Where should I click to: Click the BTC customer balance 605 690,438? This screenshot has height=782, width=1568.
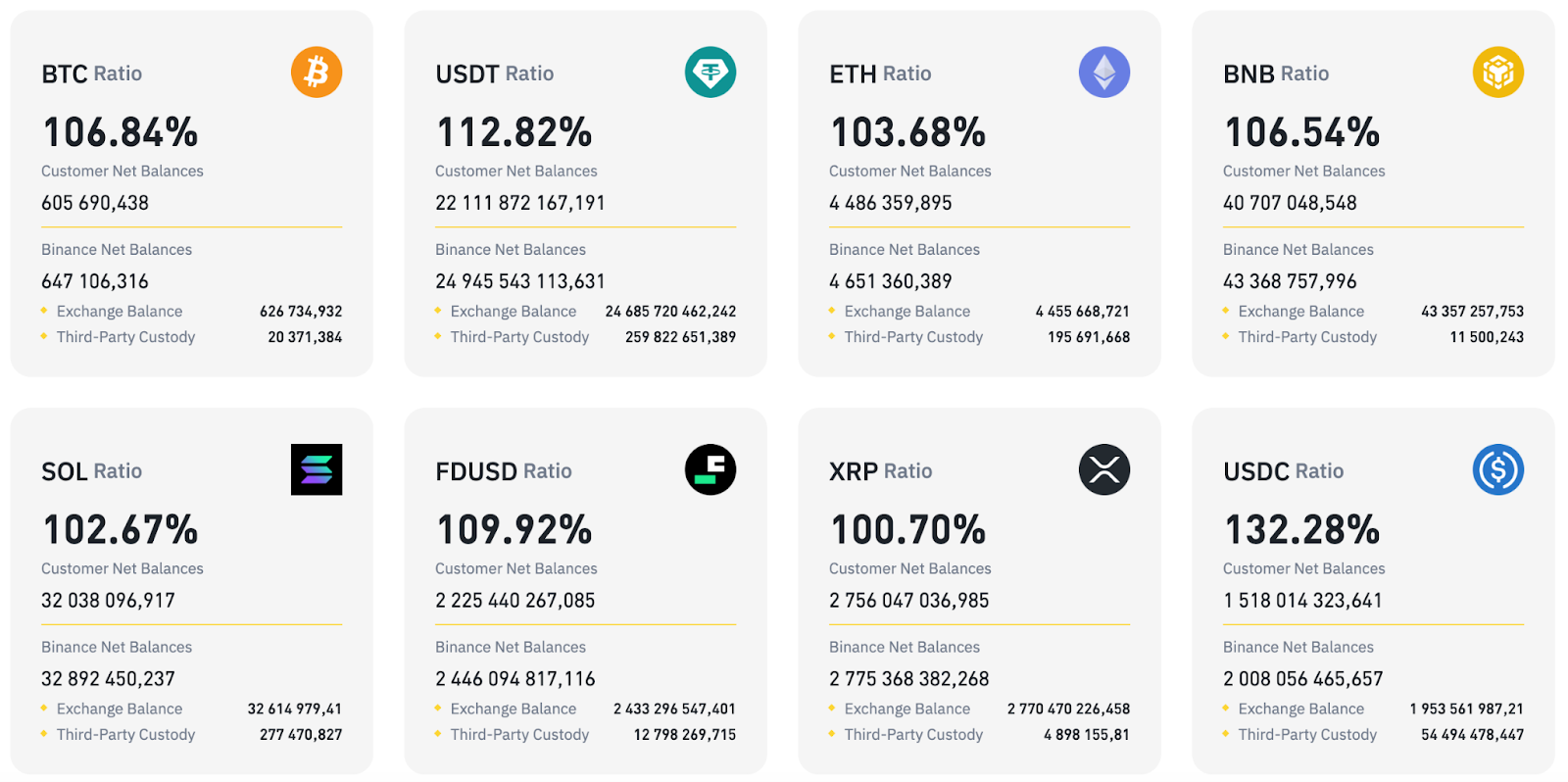click(95, 203)
